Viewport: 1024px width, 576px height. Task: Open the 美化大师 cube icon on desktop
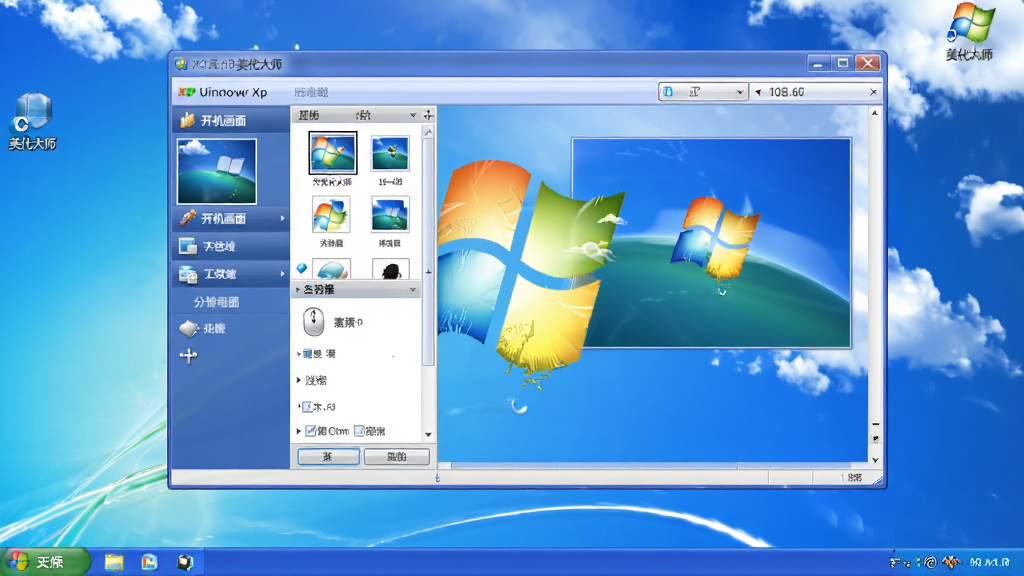[x=32, y=112]
